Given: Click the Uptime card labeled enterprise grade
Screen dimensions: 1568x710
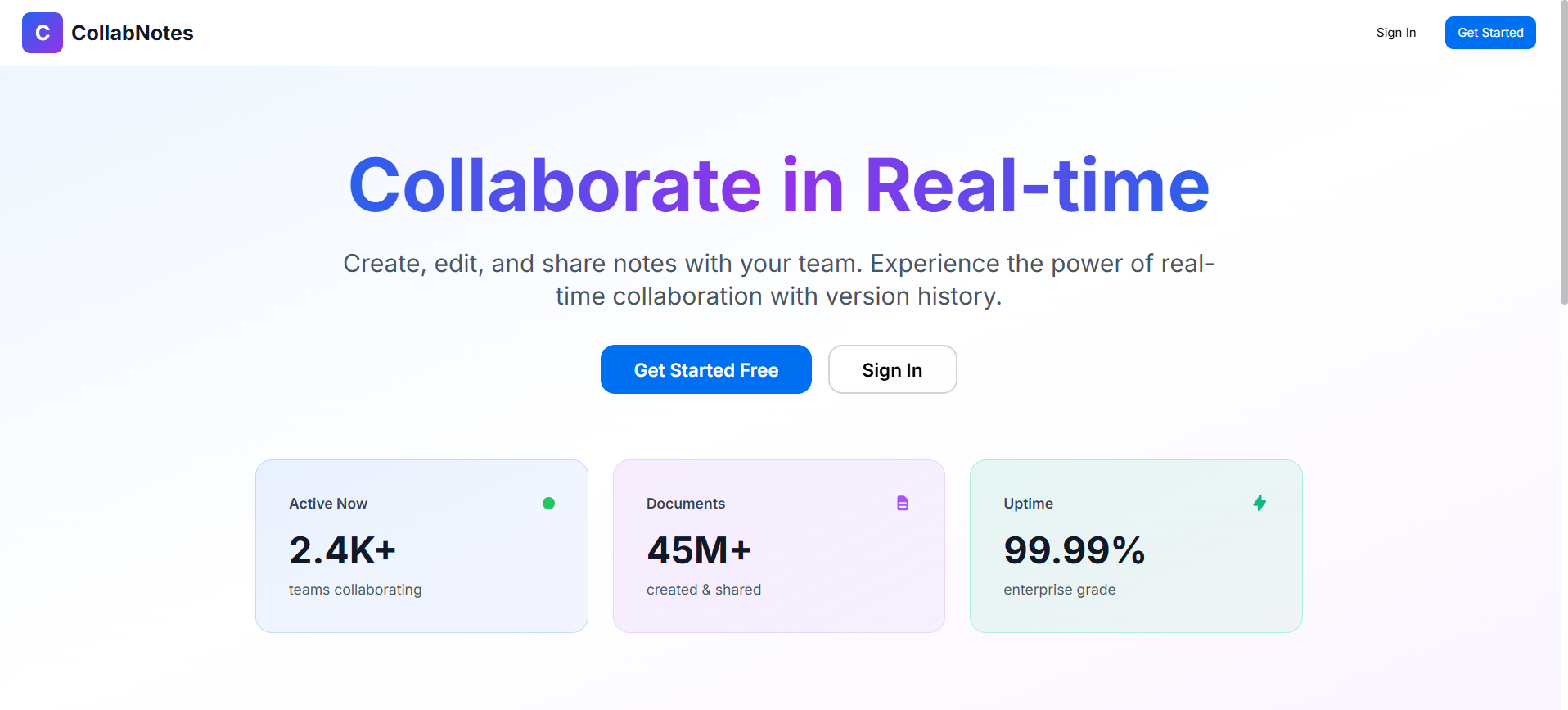Looking at the screenshot, I should [1136, 546].
